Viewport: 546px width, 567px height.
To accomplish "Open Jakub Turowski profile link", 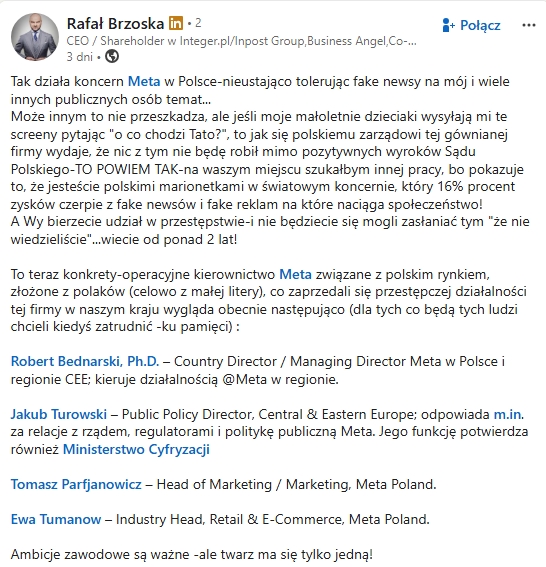I will [59, 414].
